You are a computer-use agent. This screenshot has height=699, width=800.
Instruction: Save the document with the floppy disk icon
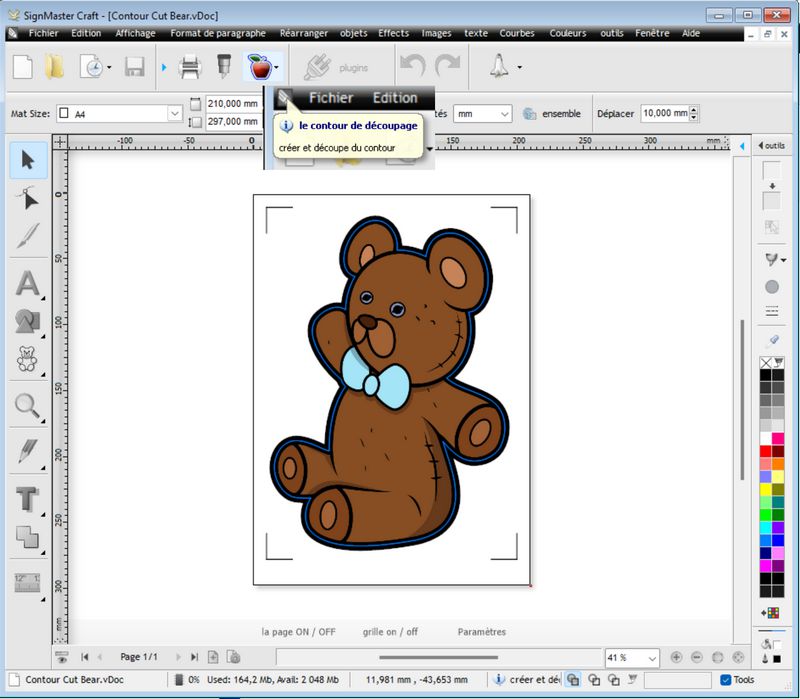tap(134, 67)
